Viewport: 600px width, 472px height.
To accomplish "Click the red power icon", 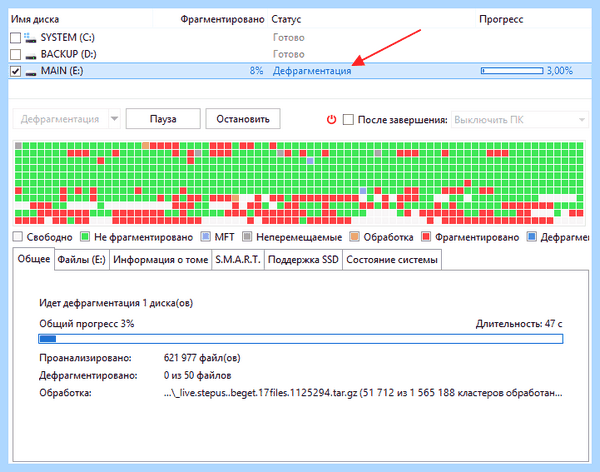I will 331,119.
